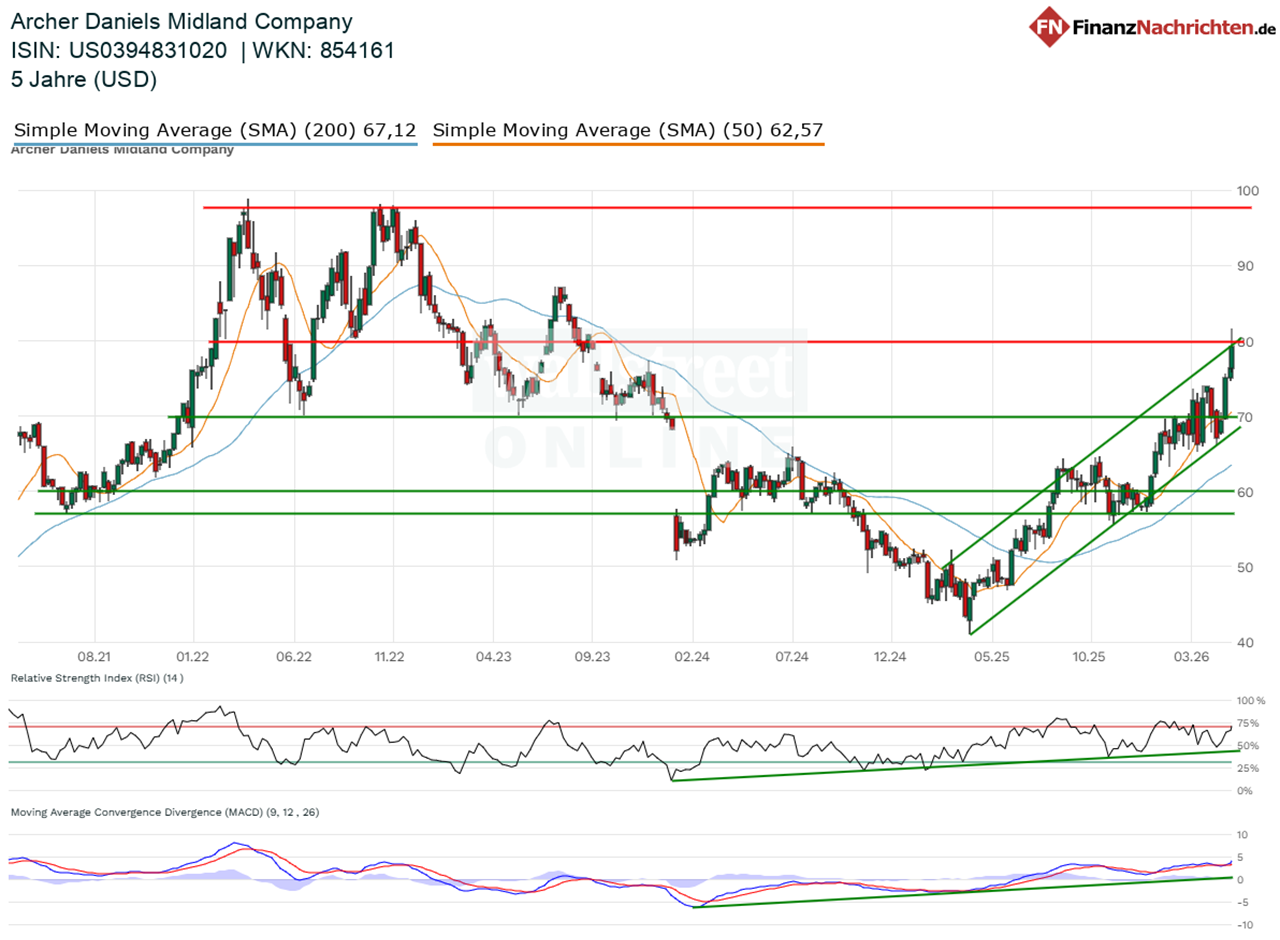Click the 50% label on the RSI axis
This screenshot has height=940, width=1280.
point(1249,746)
